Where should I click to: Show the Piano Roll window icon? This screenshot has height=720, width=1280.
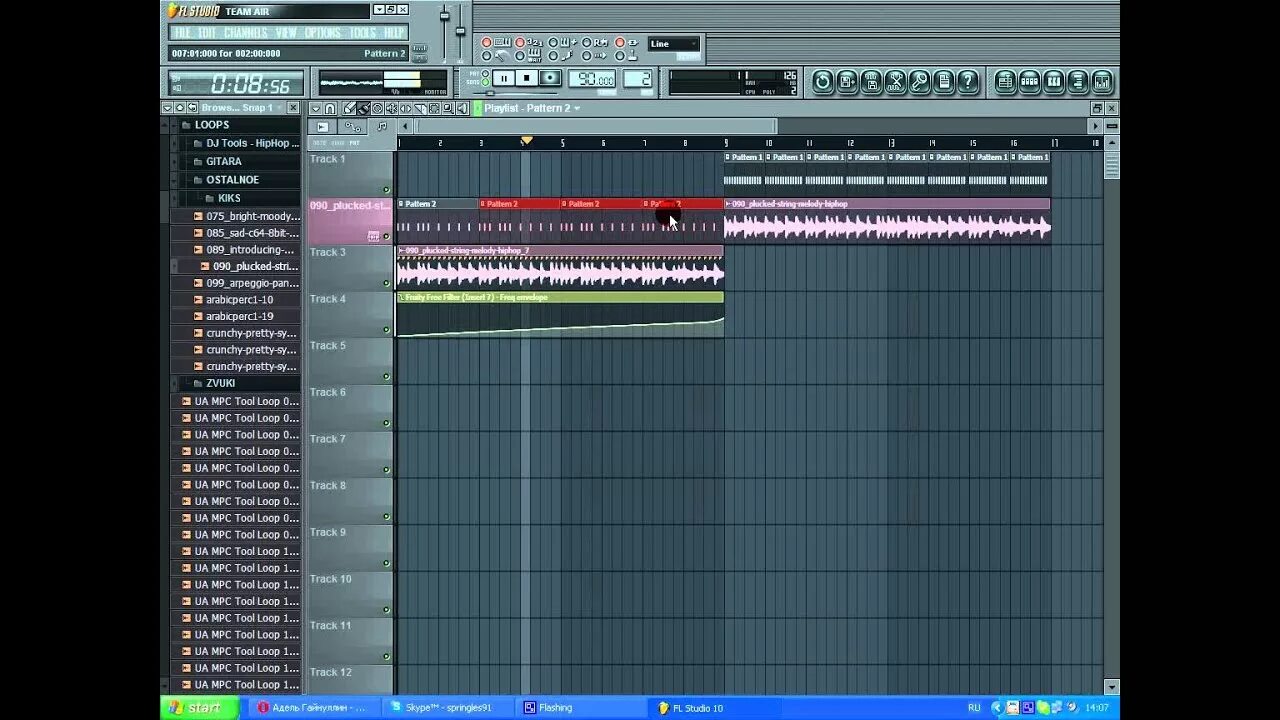tap(1054, 82)
